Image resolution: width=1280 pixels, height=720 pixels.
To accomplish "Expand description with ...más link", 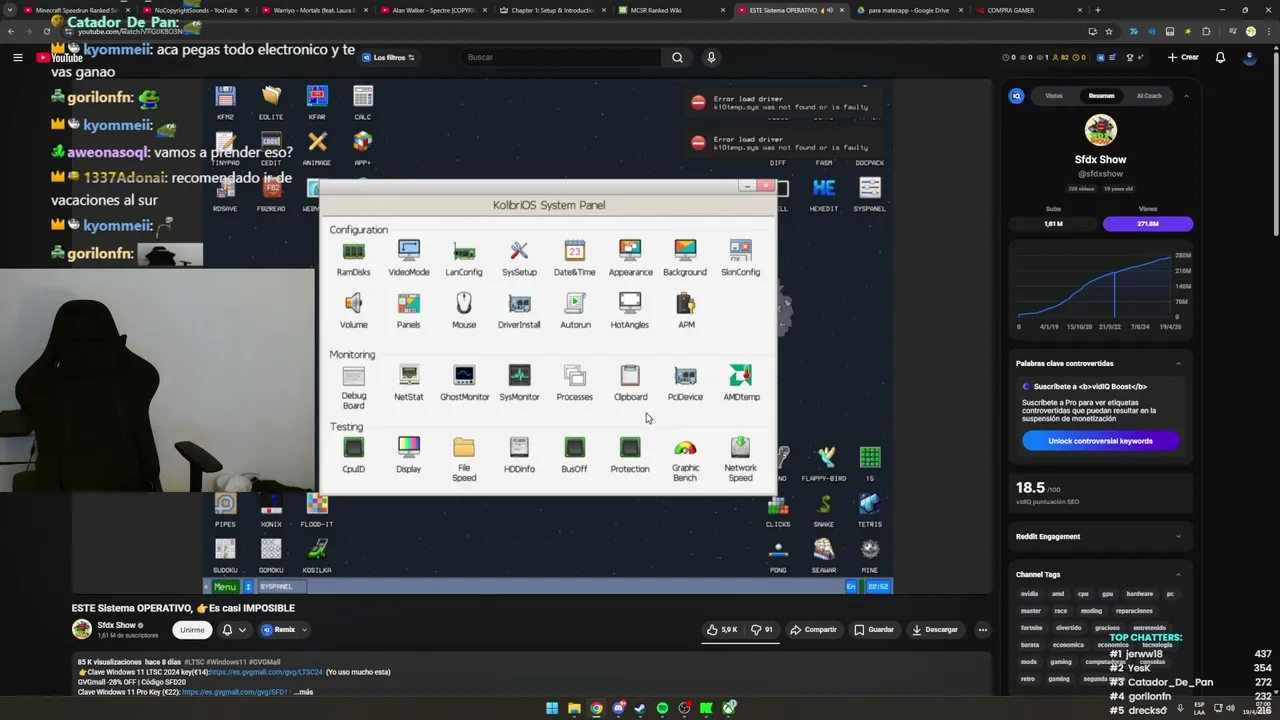I will pos(303,692).
